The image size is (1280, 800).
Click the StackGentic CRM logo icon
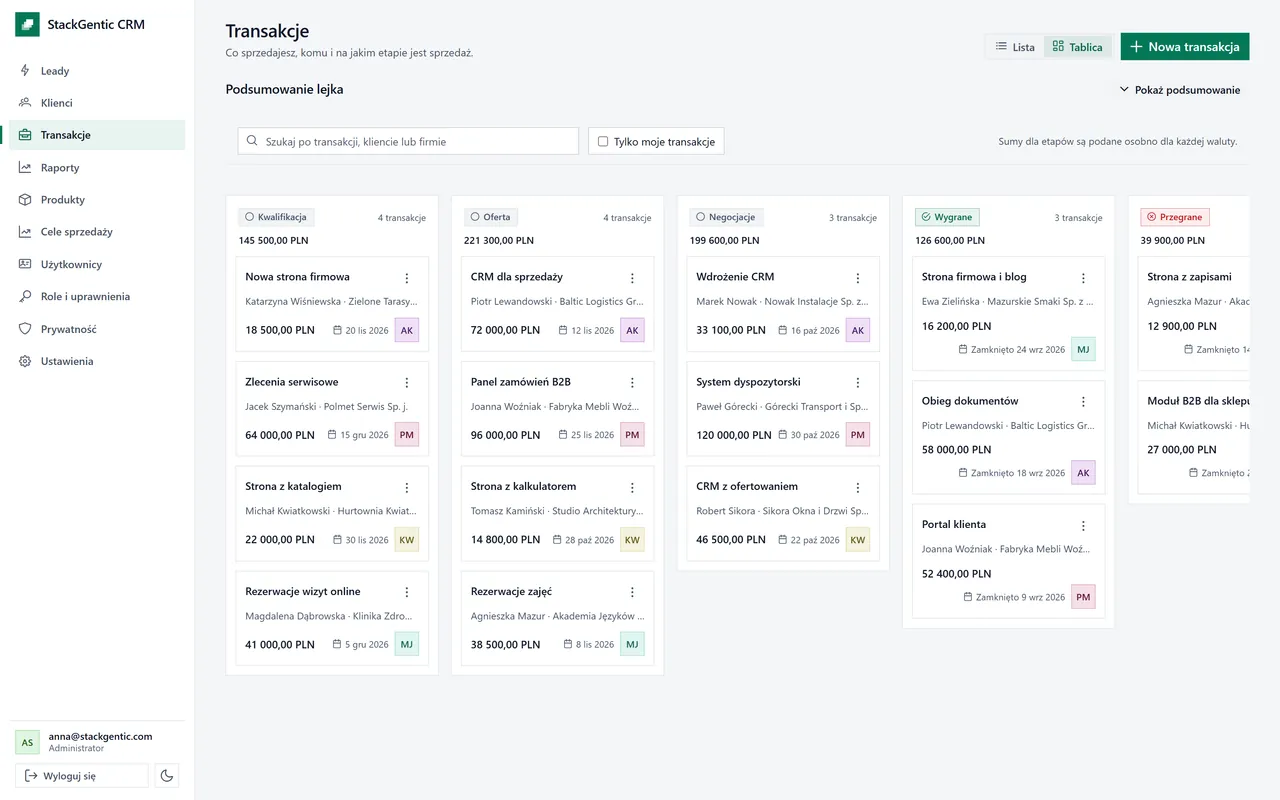click(27, 24)
